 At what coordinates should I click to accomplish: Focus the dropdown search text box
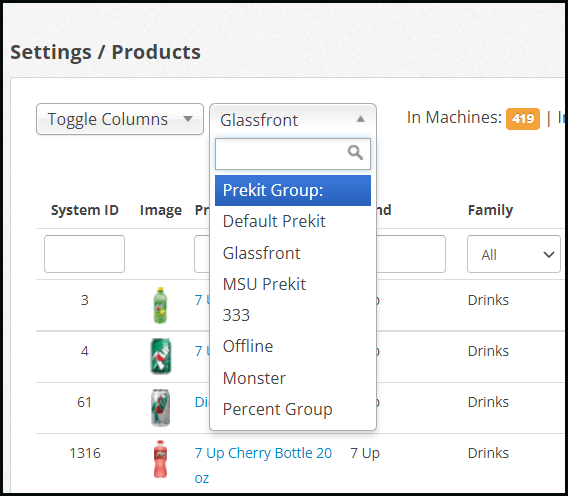pos(293,154)
